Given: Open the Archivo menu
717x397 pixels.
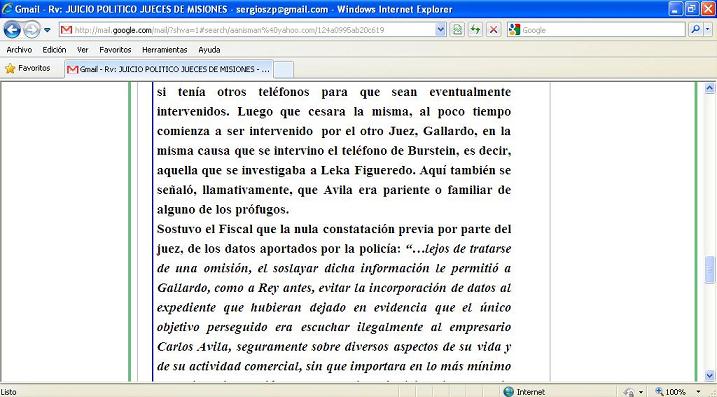Looking at the screenshot, I should tap(19, 50).
